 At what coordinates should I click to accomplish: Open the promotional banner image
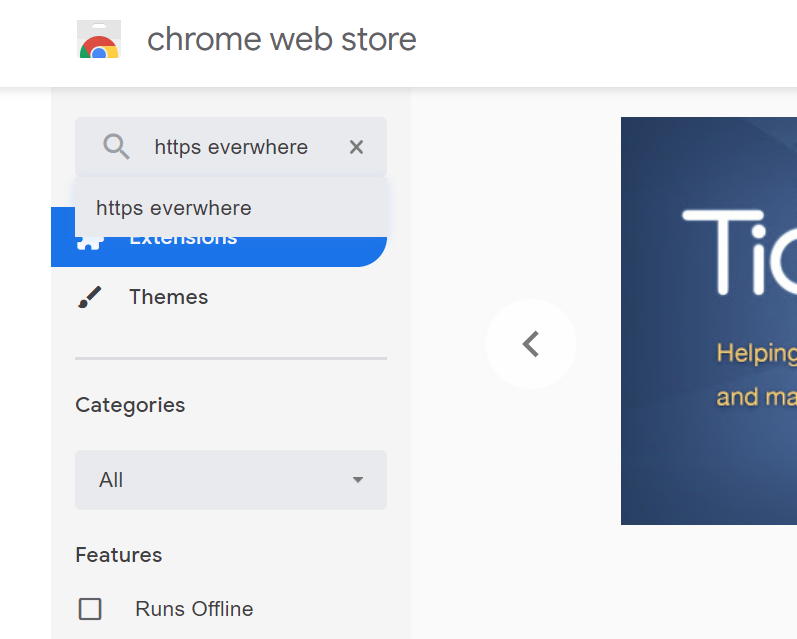coord(709,321)
